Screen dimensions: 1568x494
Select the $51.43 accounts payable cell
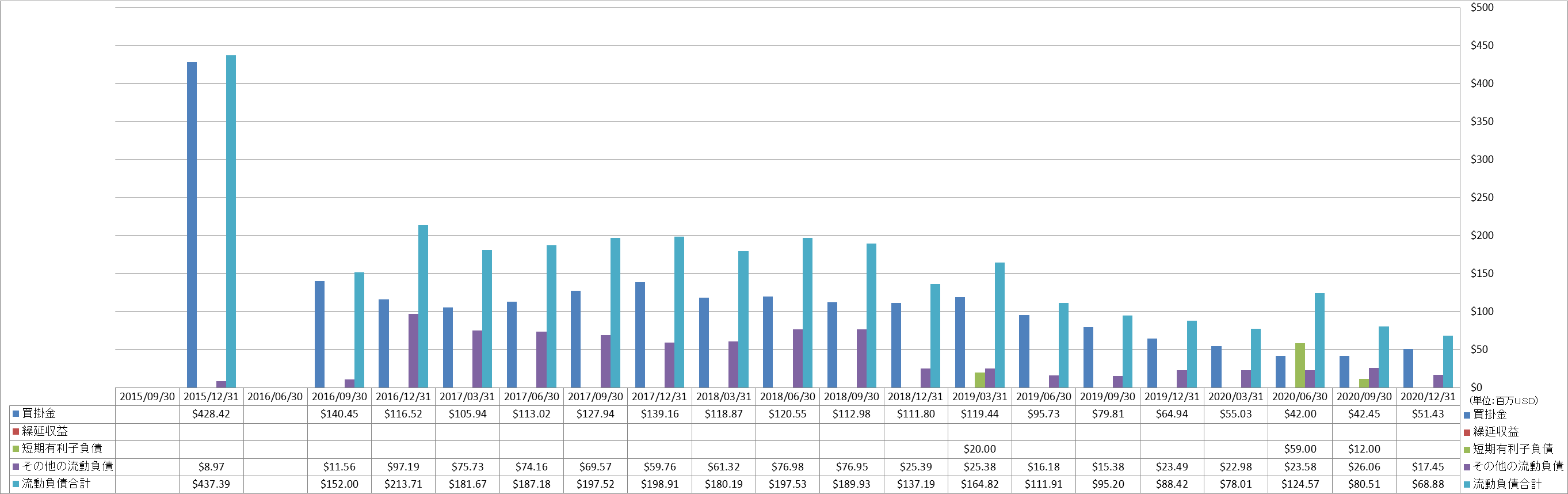[1428, 414]
